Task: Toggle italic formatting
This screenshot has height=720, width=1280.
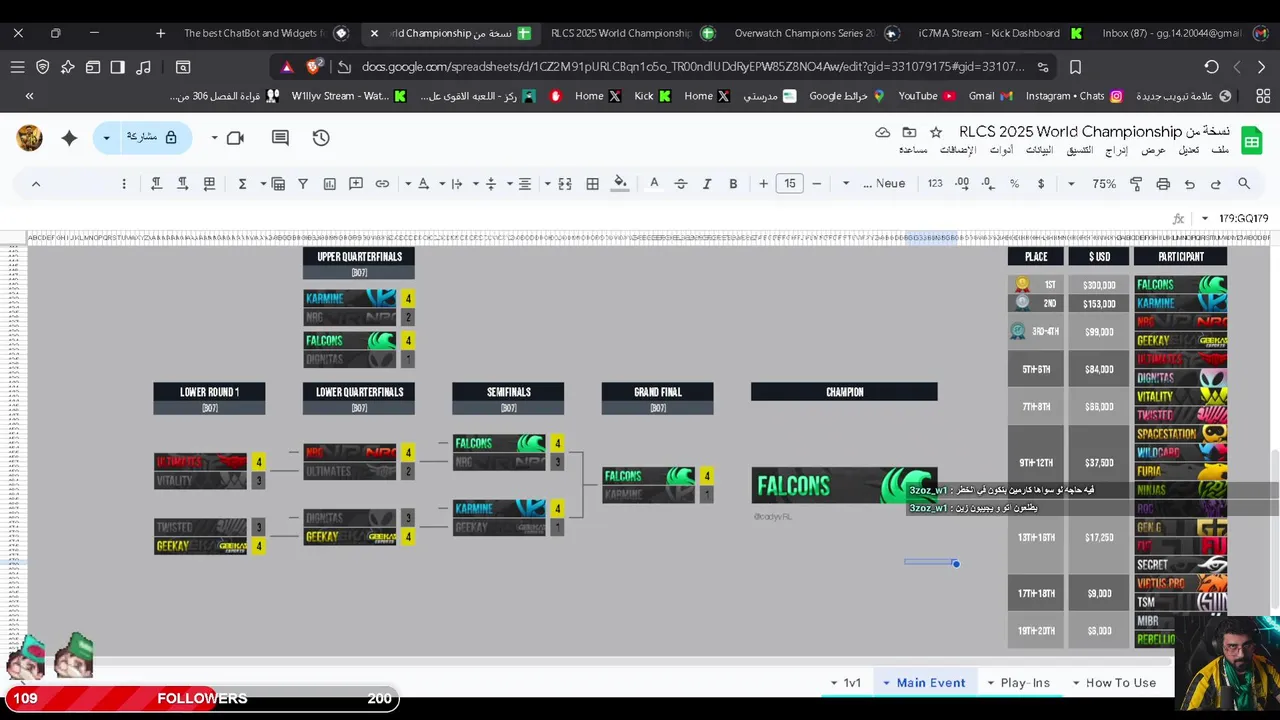Action: point(707,184)
